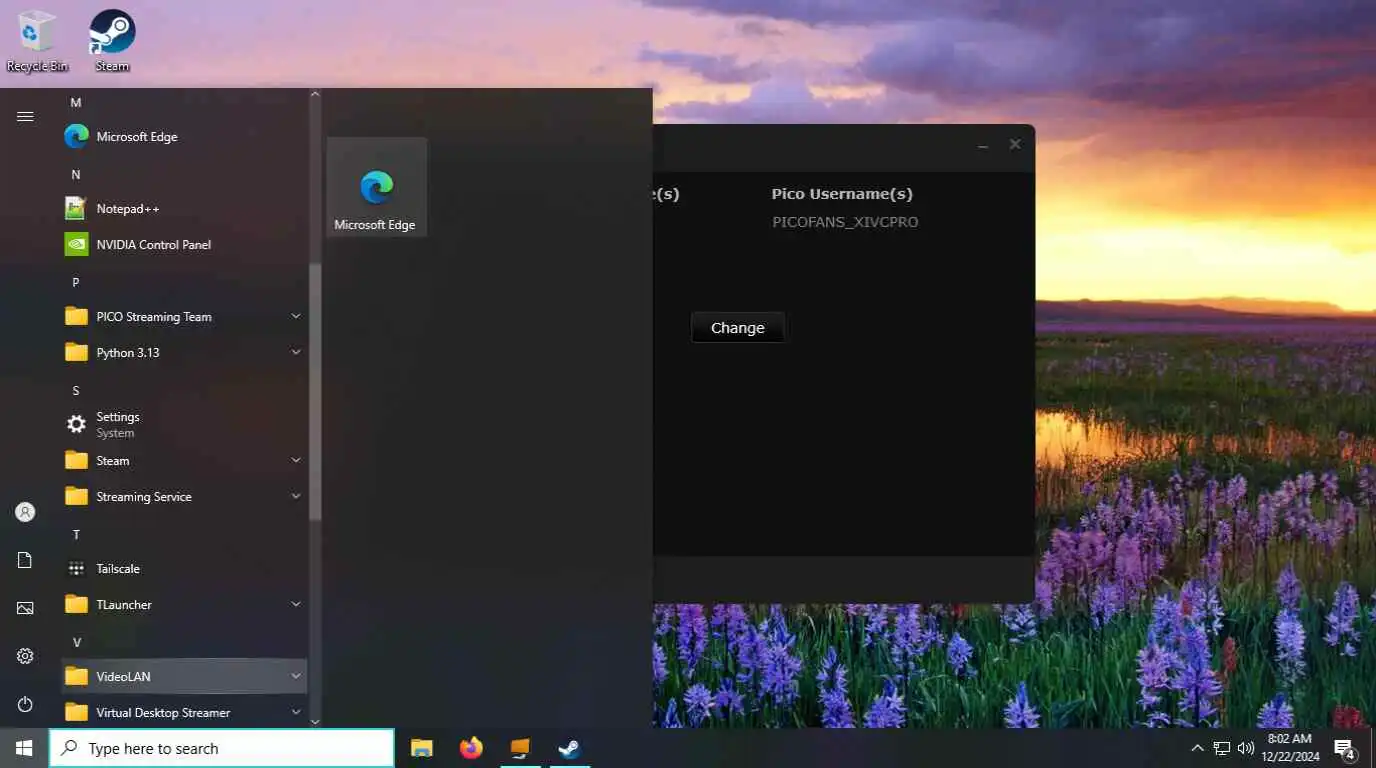Expand the TLauncher folder
Viewport: 1376px width, 768px height.
click(184, 605)
